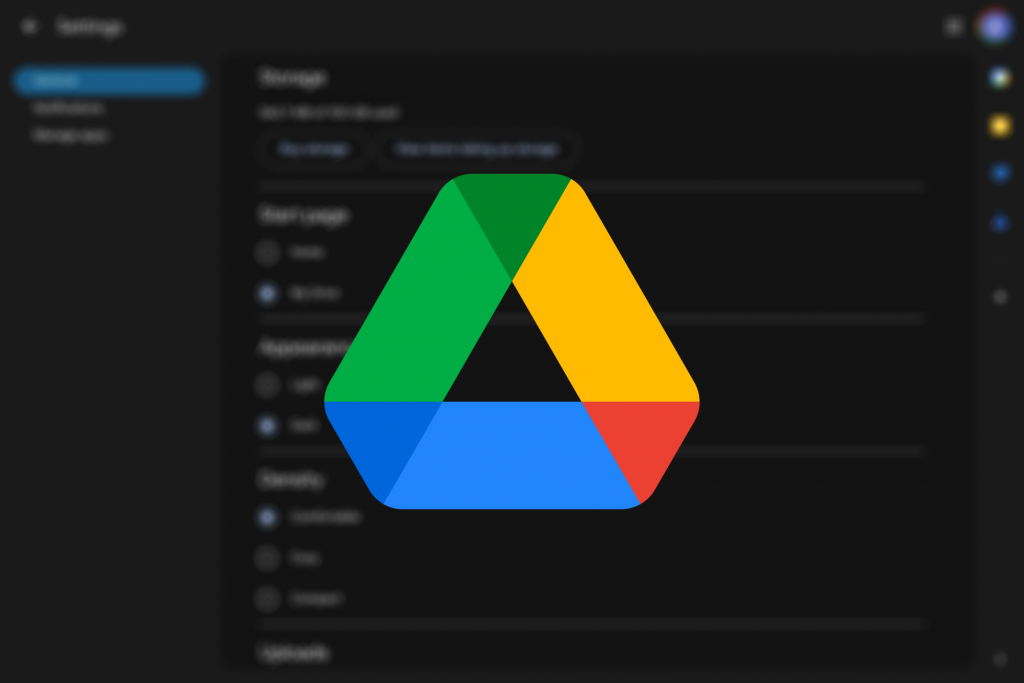Screen dimensions: 1024x683
Task: Select the General settings tab
Action: click(108, 81)
